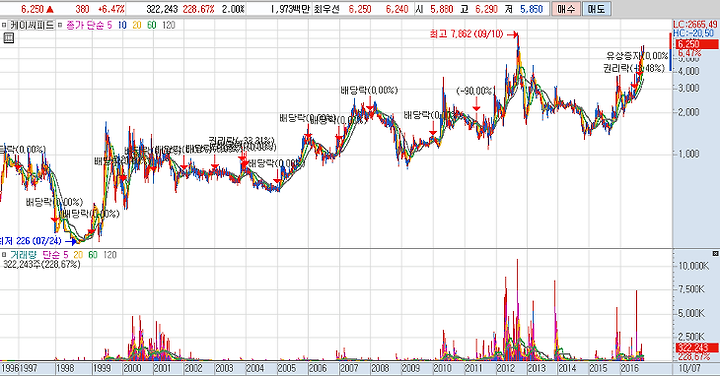Screen dimensions: 720x376
Task: Select the 케이씨피드 stock name label
Action: point(32,25)
